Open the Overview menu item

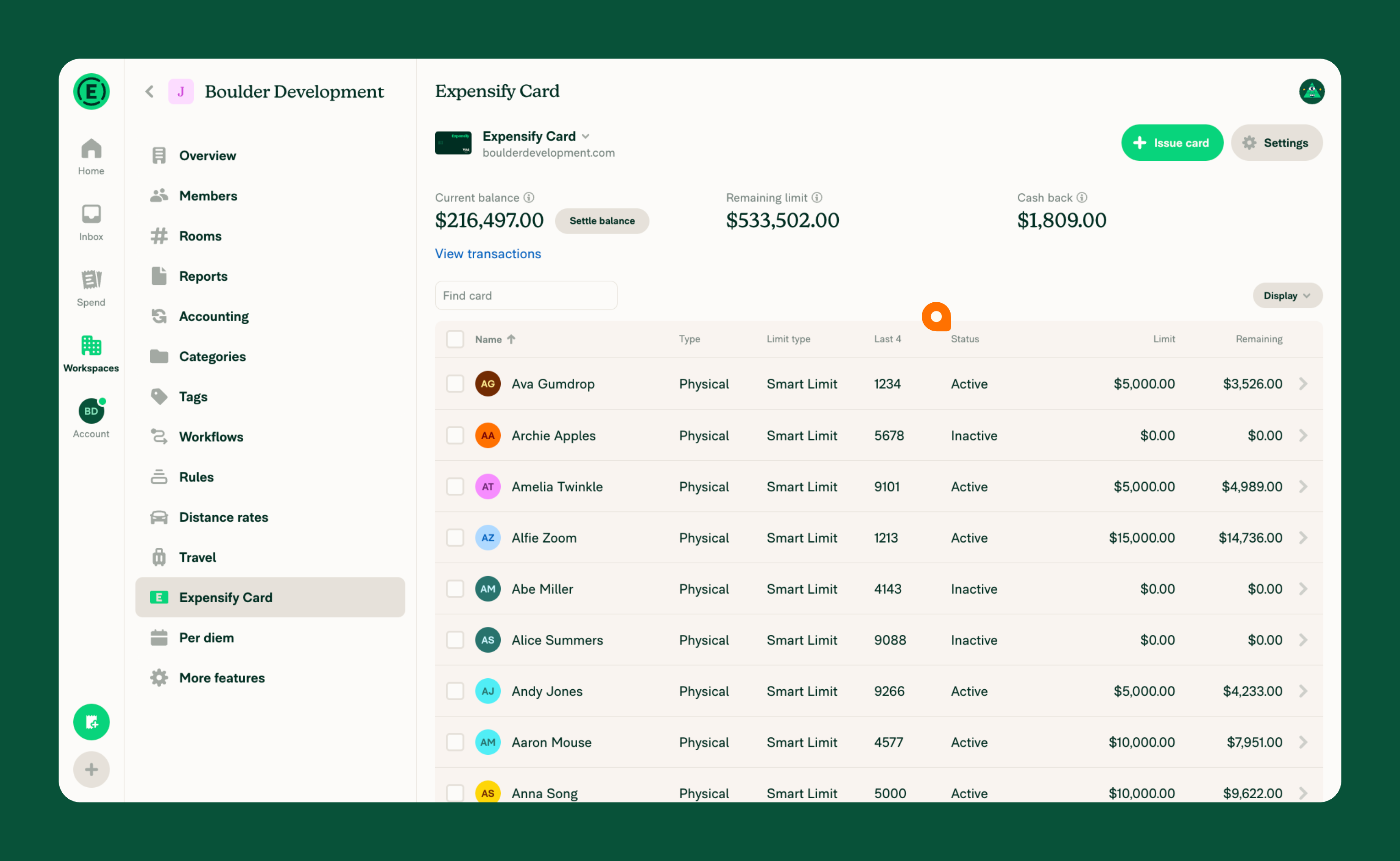[270, 155]
